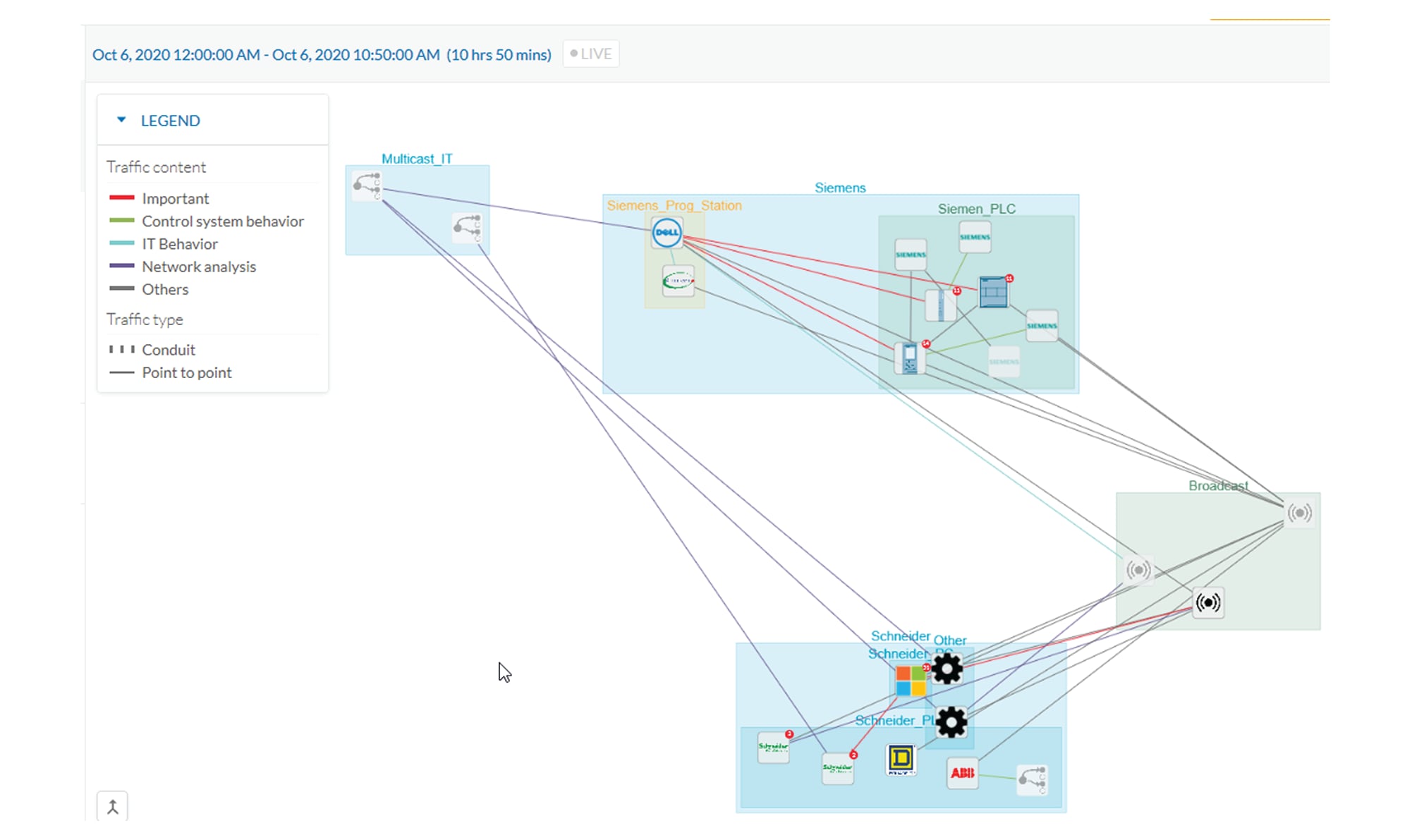Select the Microsoft Windows logo node
This screenshot has height=840, width=1412.
coord(911,681)
